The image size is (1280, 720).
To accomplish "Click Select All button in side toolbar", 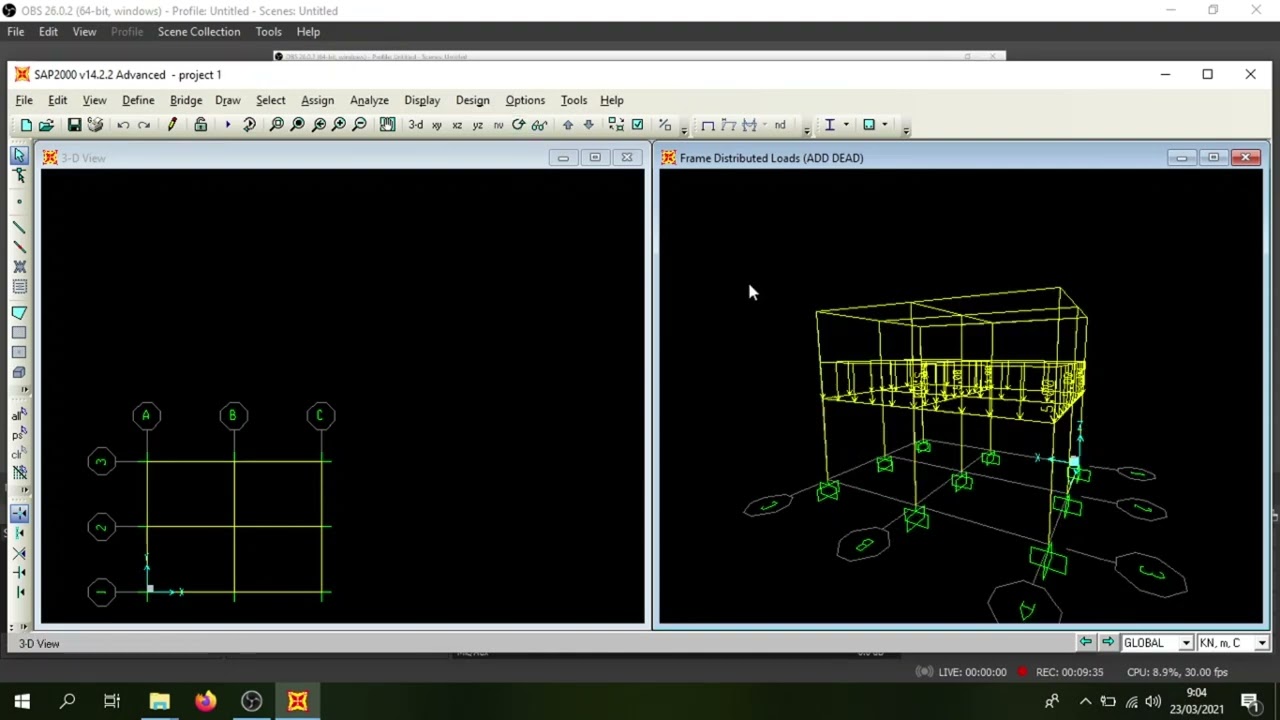I will tap(19, 414).
